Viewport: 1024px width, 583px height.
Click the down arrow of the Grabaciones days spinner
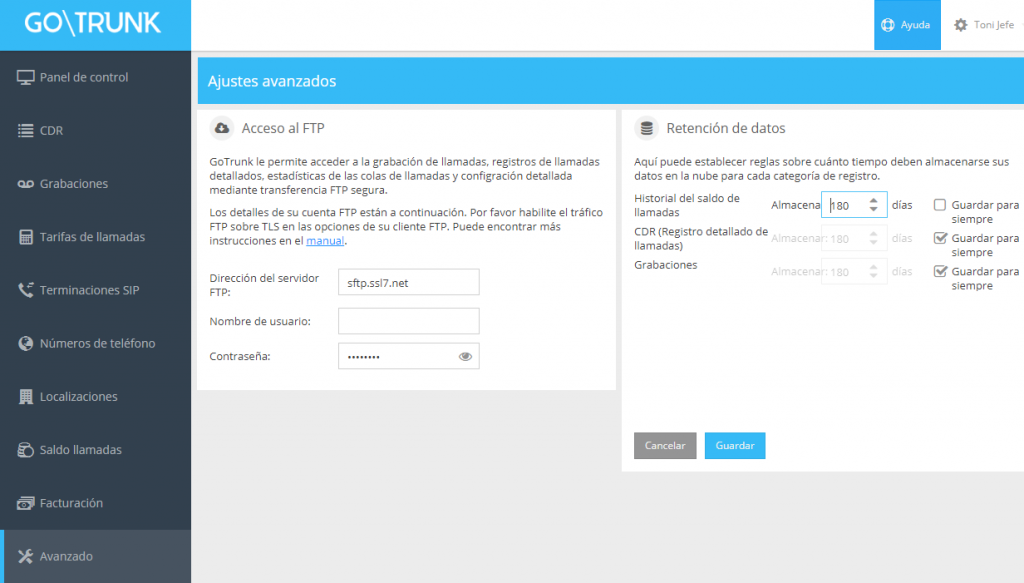pos(874,276)
